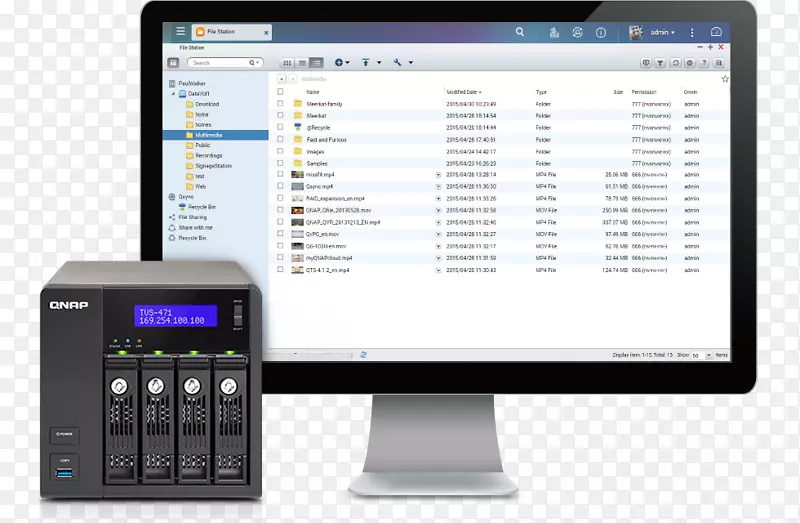Switch to detailed list view
The image size is (800, 523).
(x=316, y=63)
